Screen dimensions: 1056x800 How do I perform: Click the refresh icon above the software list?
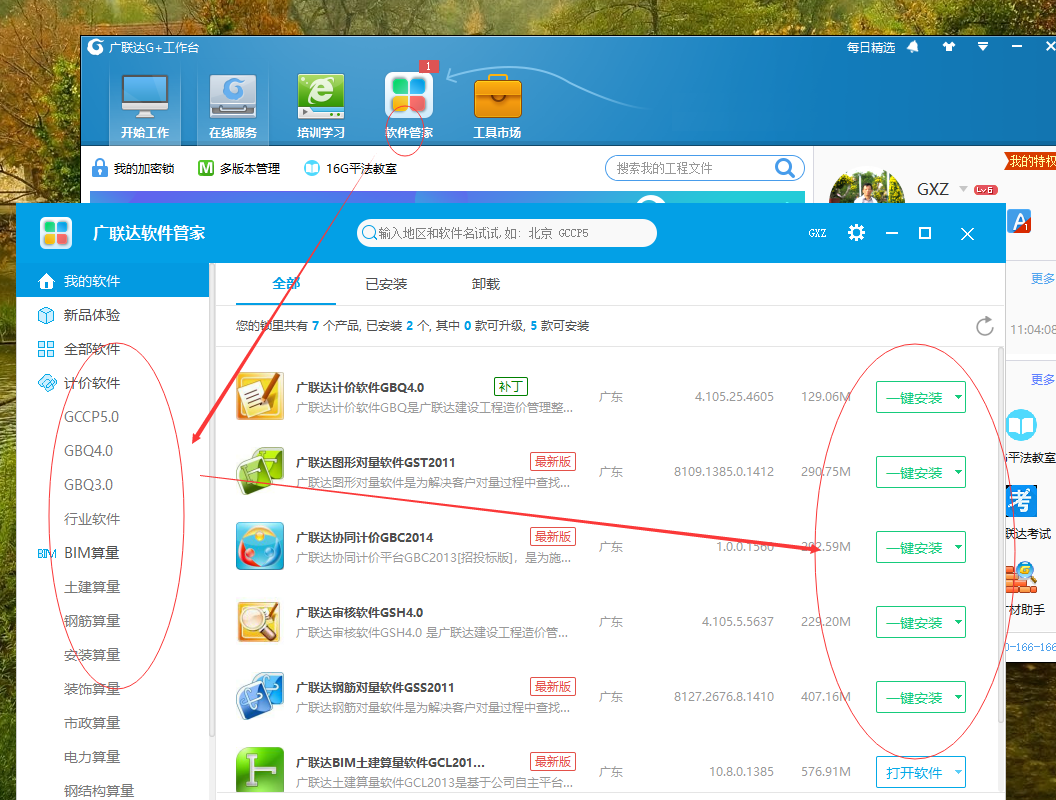[x=985, y=326]
